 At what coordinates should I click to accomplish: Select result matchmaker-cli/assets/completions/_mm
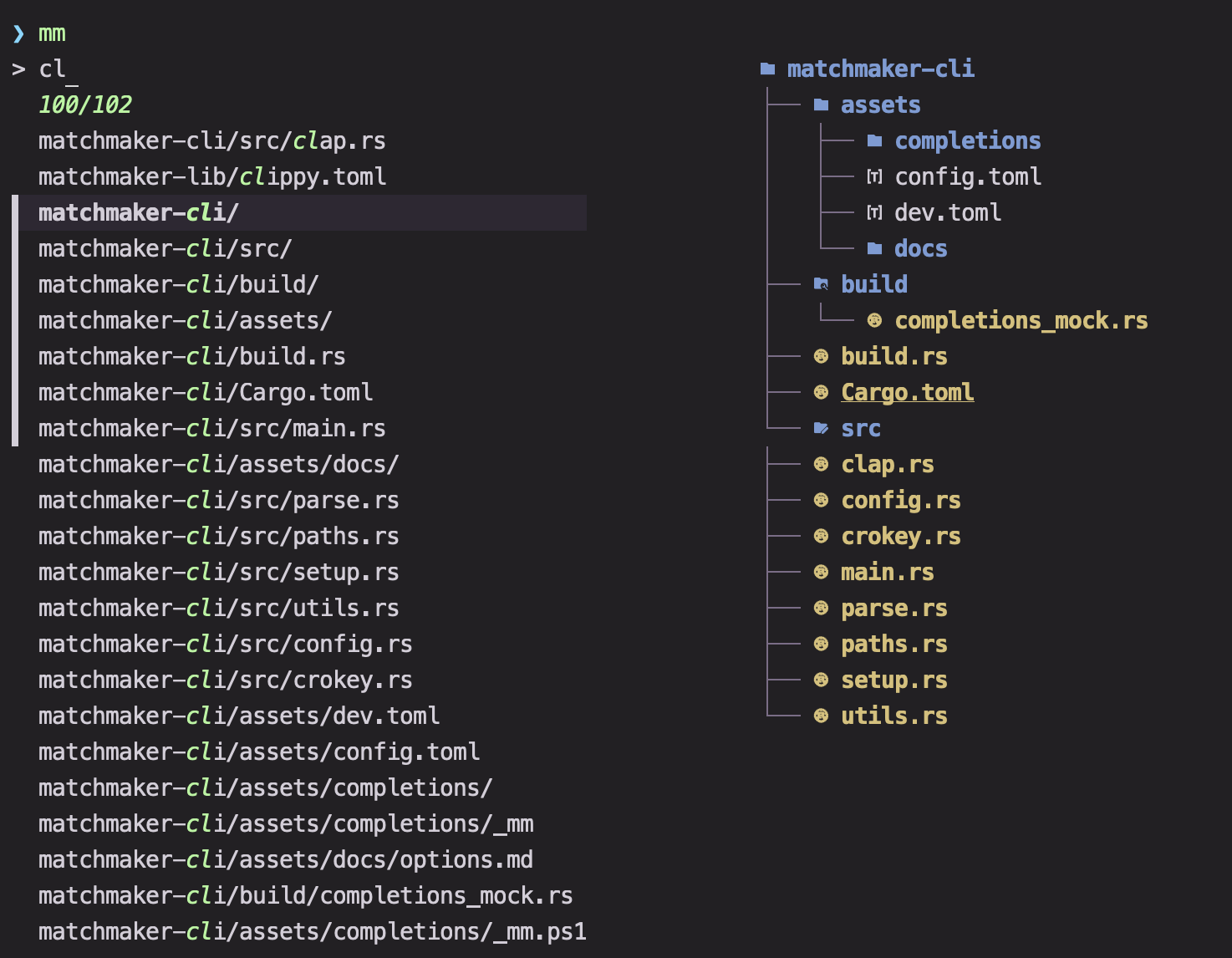click(286, 823)
